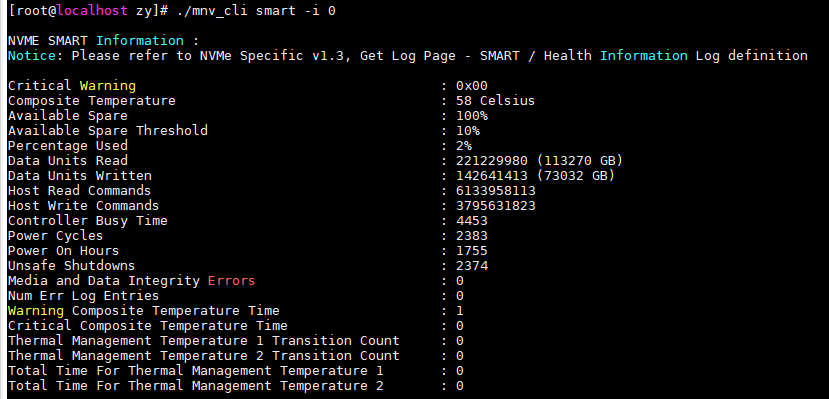This screenshot has height=399, width=829.
Task: Click the Data Units Read value
Action: click(539, 160)
